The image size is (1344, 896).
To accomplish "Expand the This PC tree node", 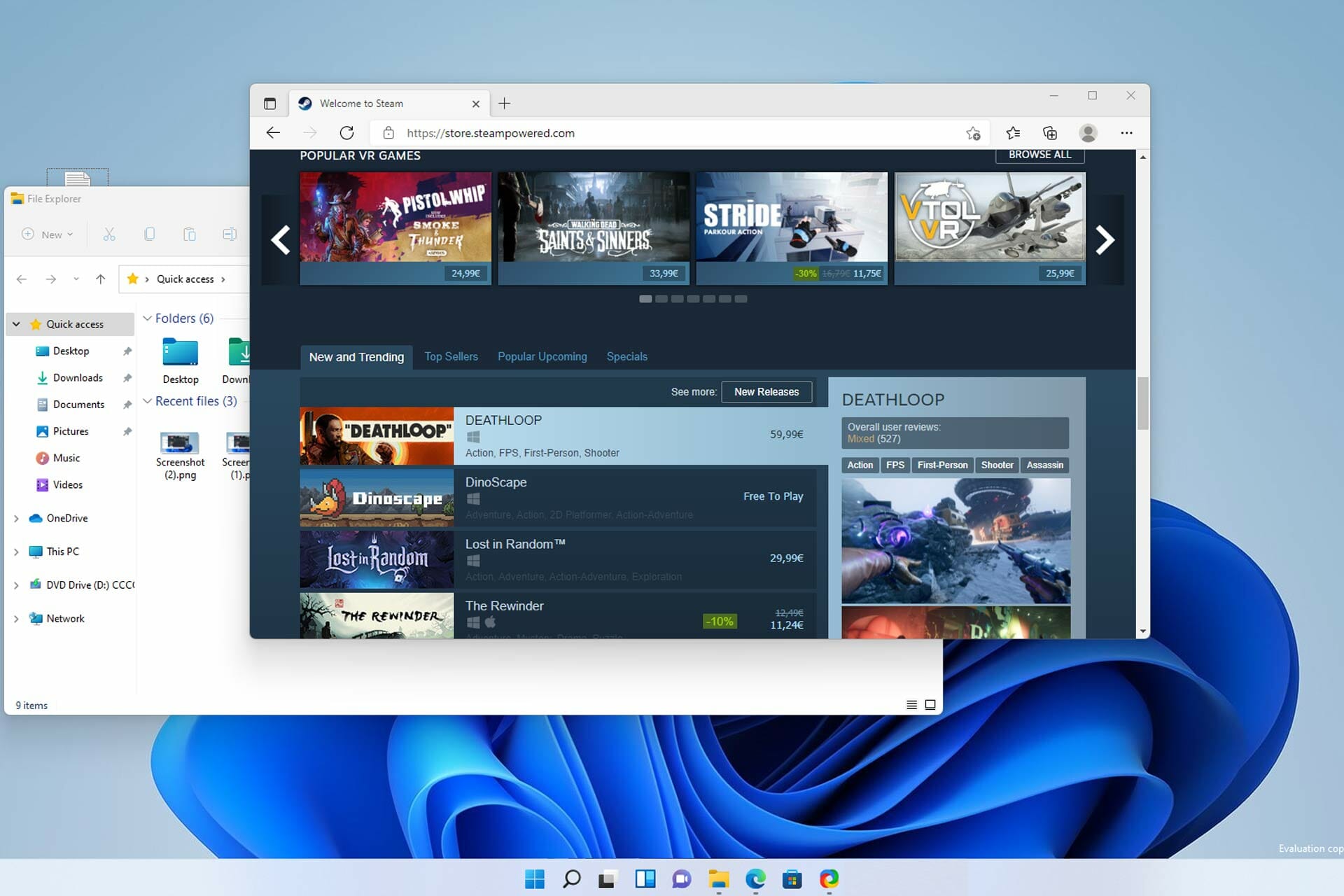I will point(16,552).
